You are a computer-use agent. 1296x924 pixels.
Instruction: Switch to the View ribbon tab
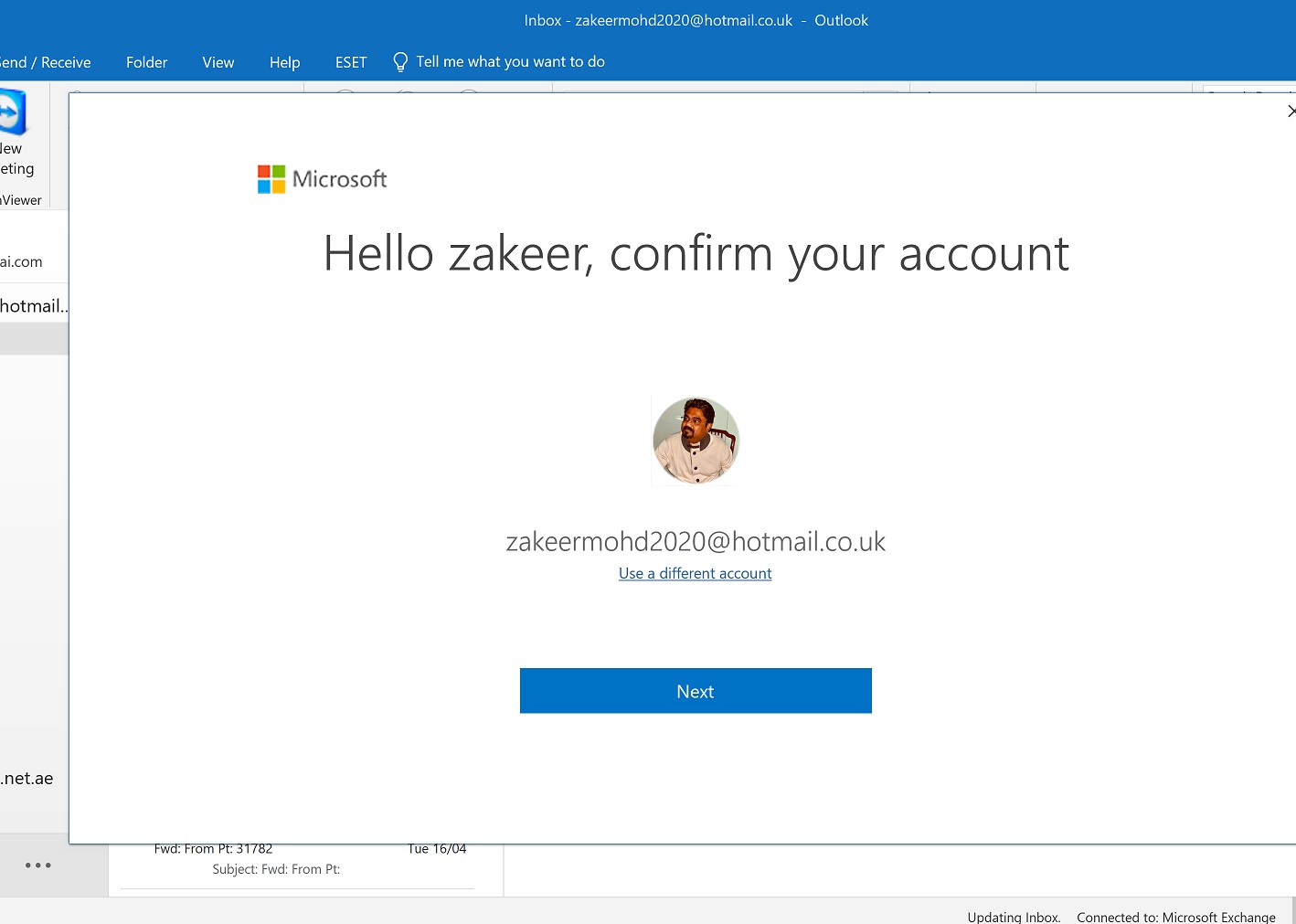point(218,62)
